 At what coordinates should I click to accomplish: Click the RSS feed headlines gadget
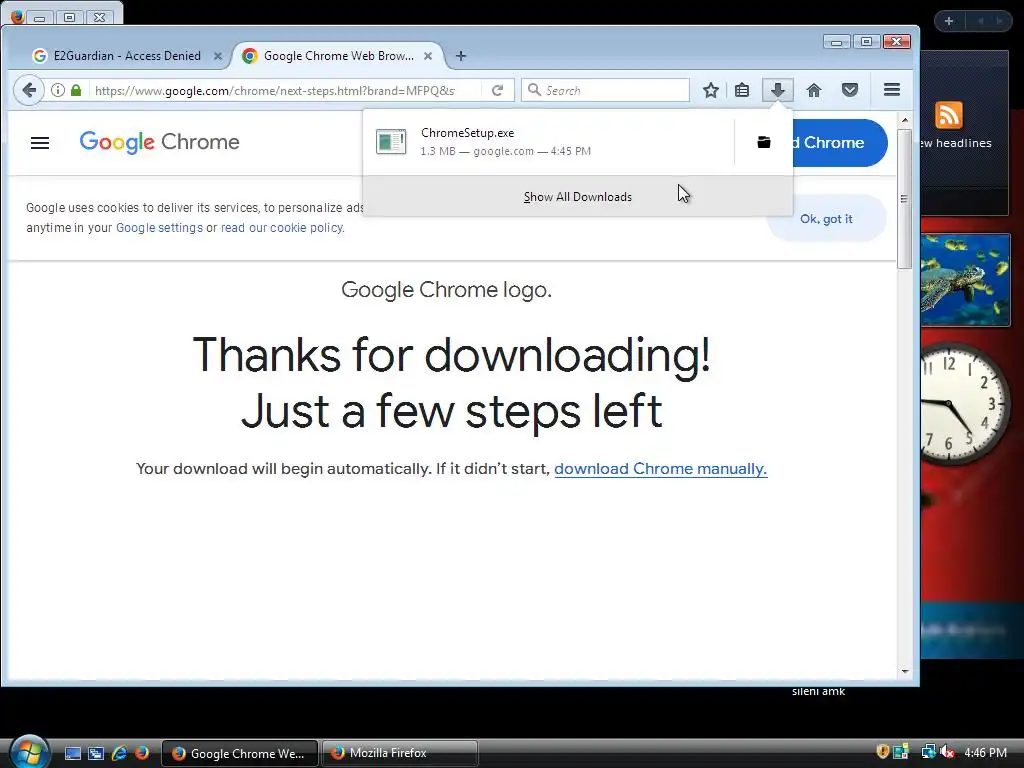click(x=963, y=133)
